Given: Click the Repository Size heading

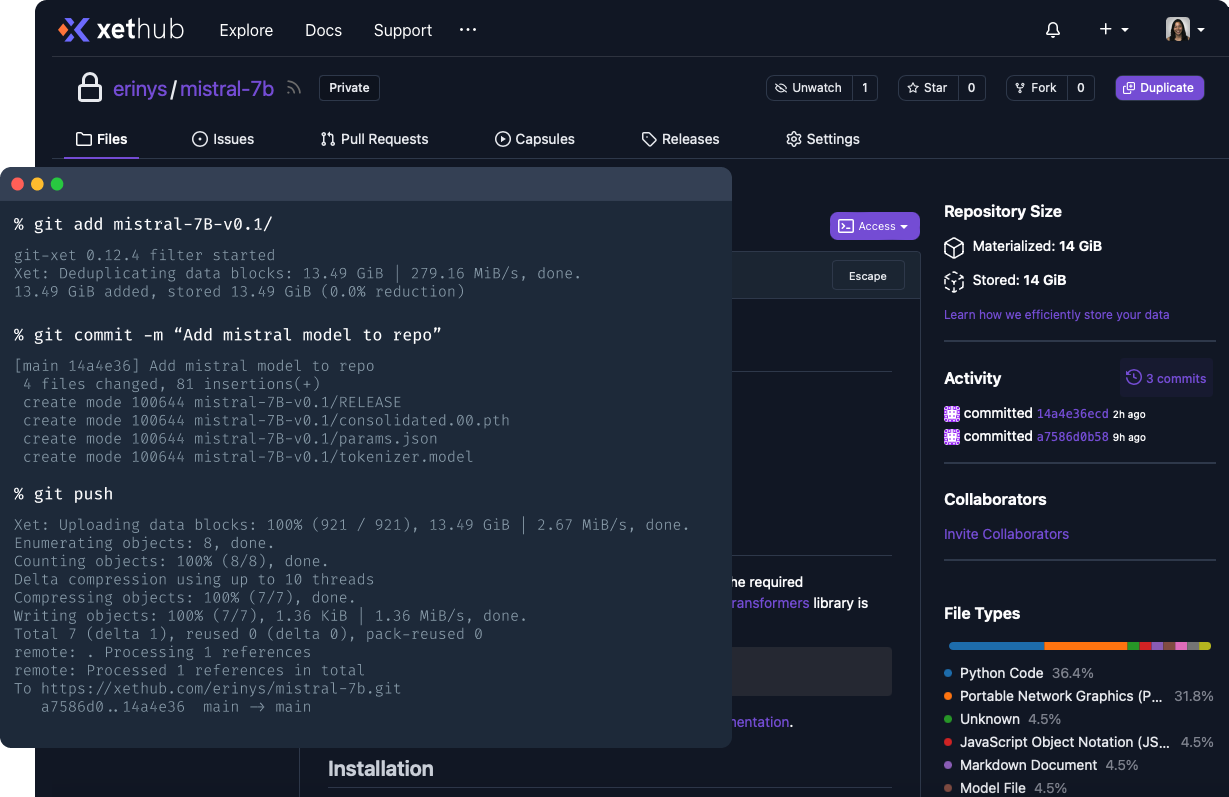Looking at the screenshot, I should [1003, 212].
